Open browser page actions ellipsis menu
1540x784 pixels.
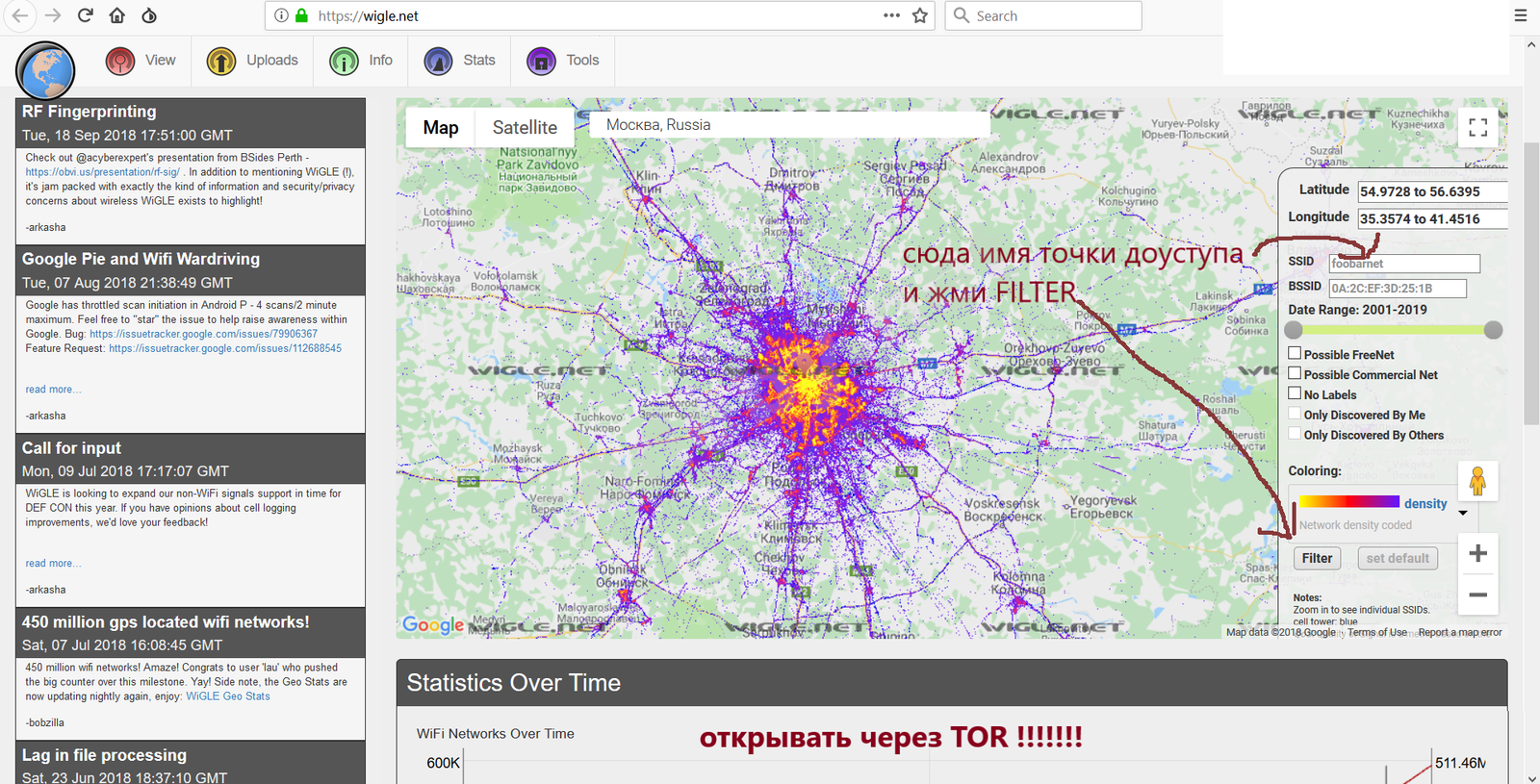(891, 15)
